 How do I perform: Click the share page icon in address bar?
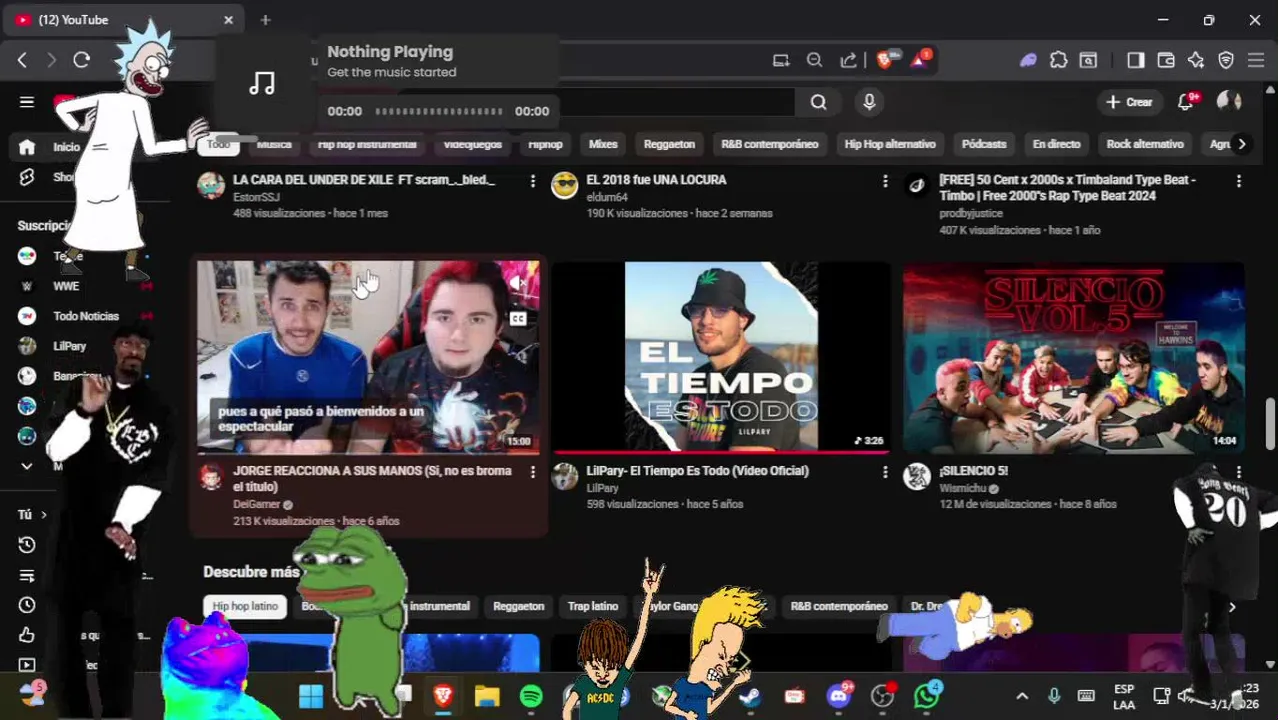(848, 60)
